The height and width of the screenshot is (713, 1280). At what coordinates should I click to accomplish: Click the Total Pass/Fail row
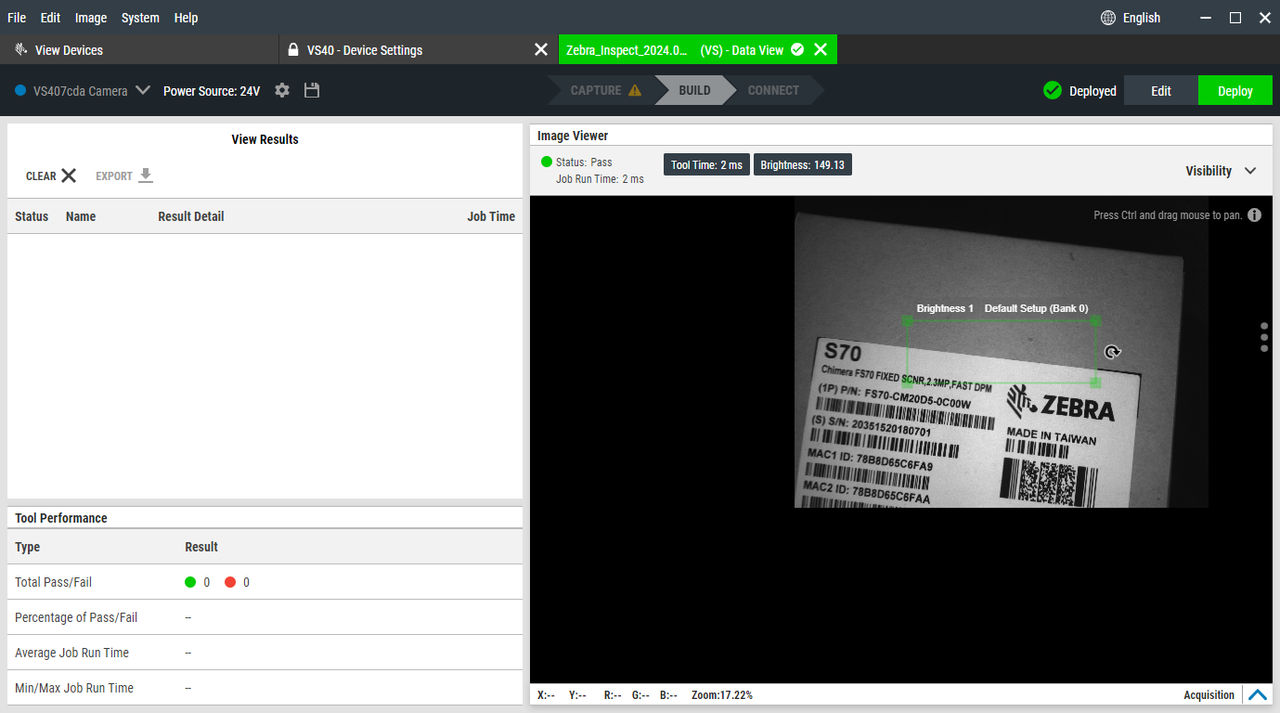pos(265,582)
